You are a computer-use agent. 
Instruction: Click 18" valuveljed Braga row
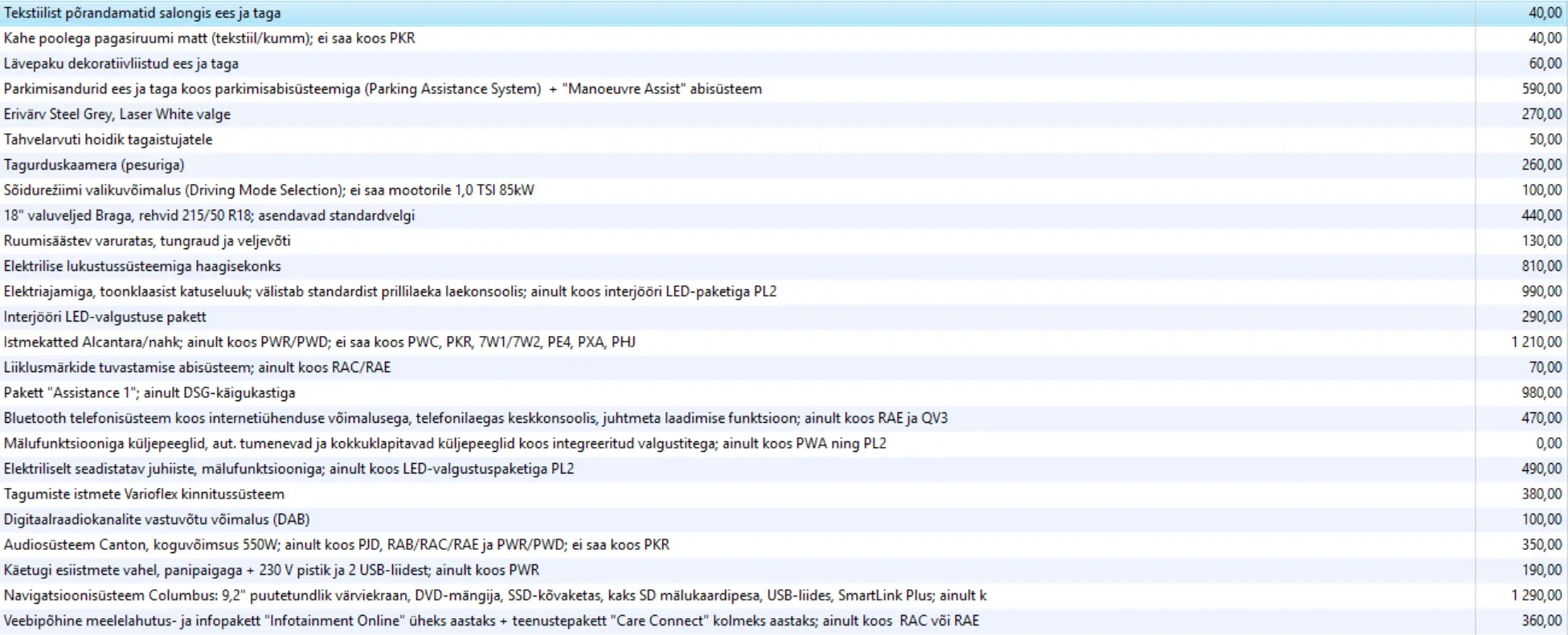209,215
